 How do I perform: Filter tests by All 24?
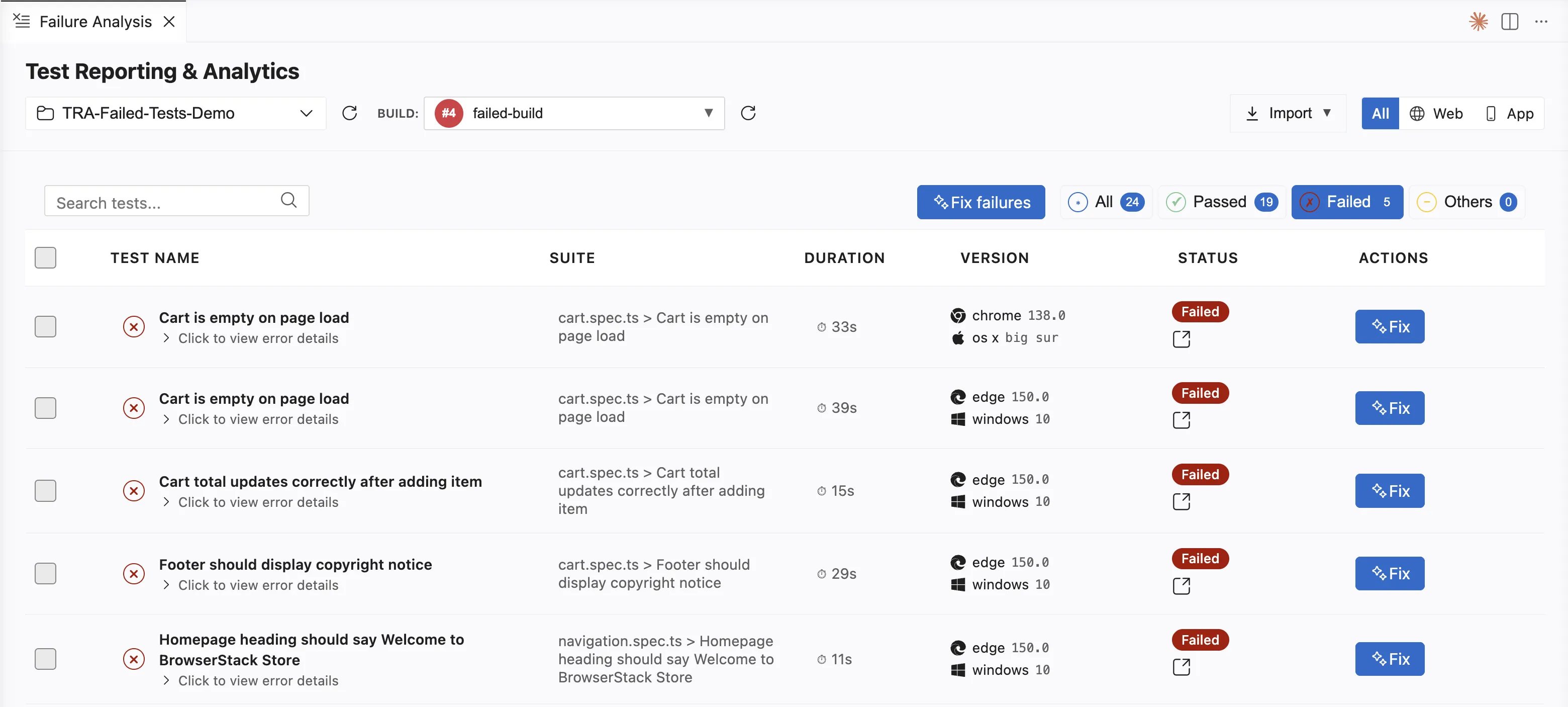[1106, 202]
